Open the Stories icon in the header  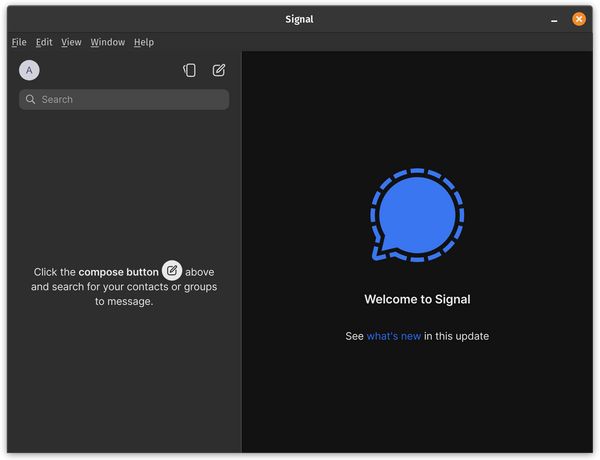click(x=189, y=70)
